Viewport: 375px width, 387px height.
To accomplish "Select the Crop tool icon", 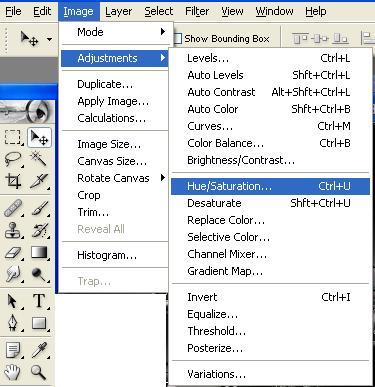I will coord(13,181).
